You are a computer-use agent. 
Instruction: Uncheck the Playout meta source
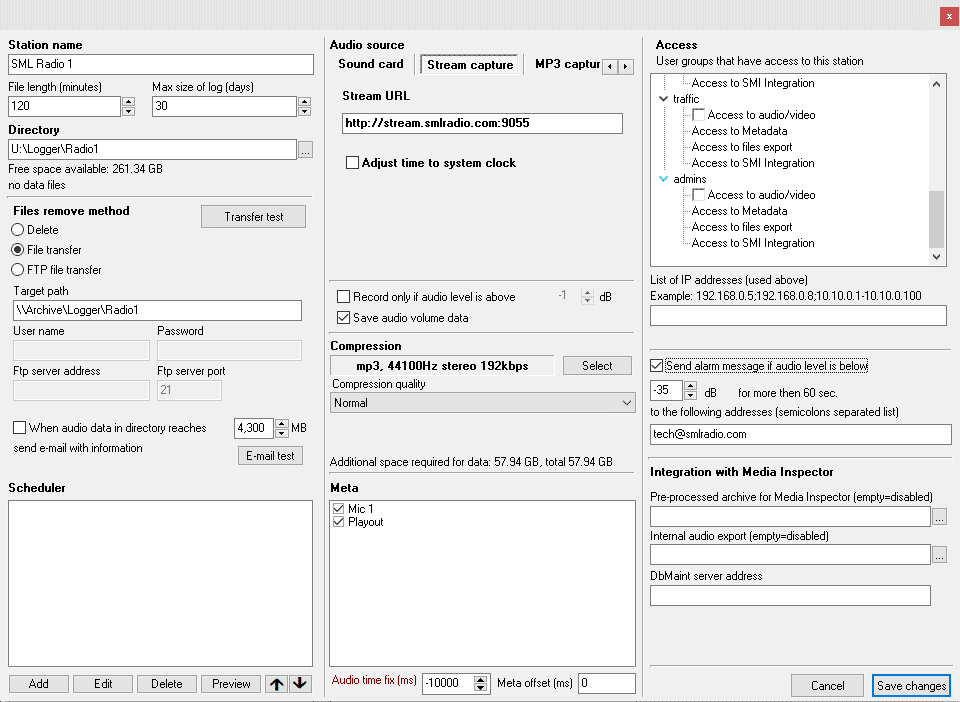coord(339,522)
